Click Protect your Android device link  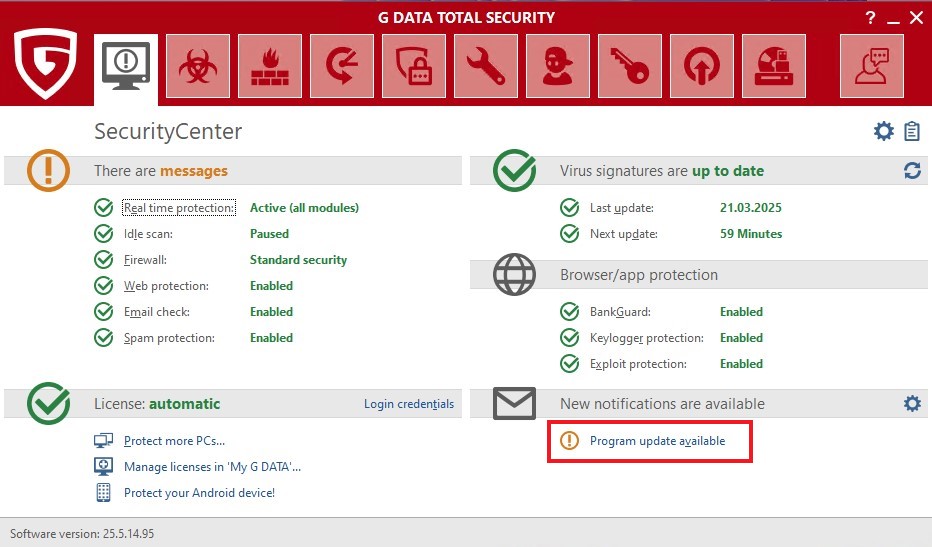(x=199, y=493)
